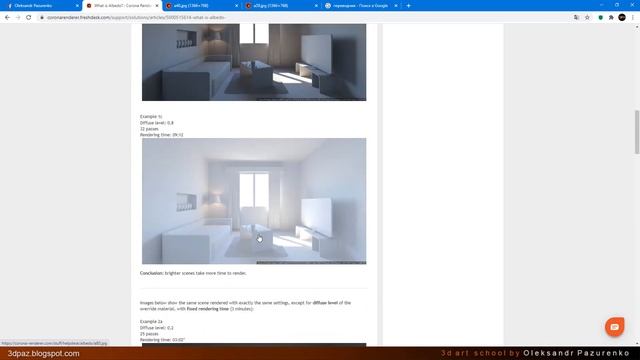Open the green shield extension
640x360 pixels.
point(600,18)
